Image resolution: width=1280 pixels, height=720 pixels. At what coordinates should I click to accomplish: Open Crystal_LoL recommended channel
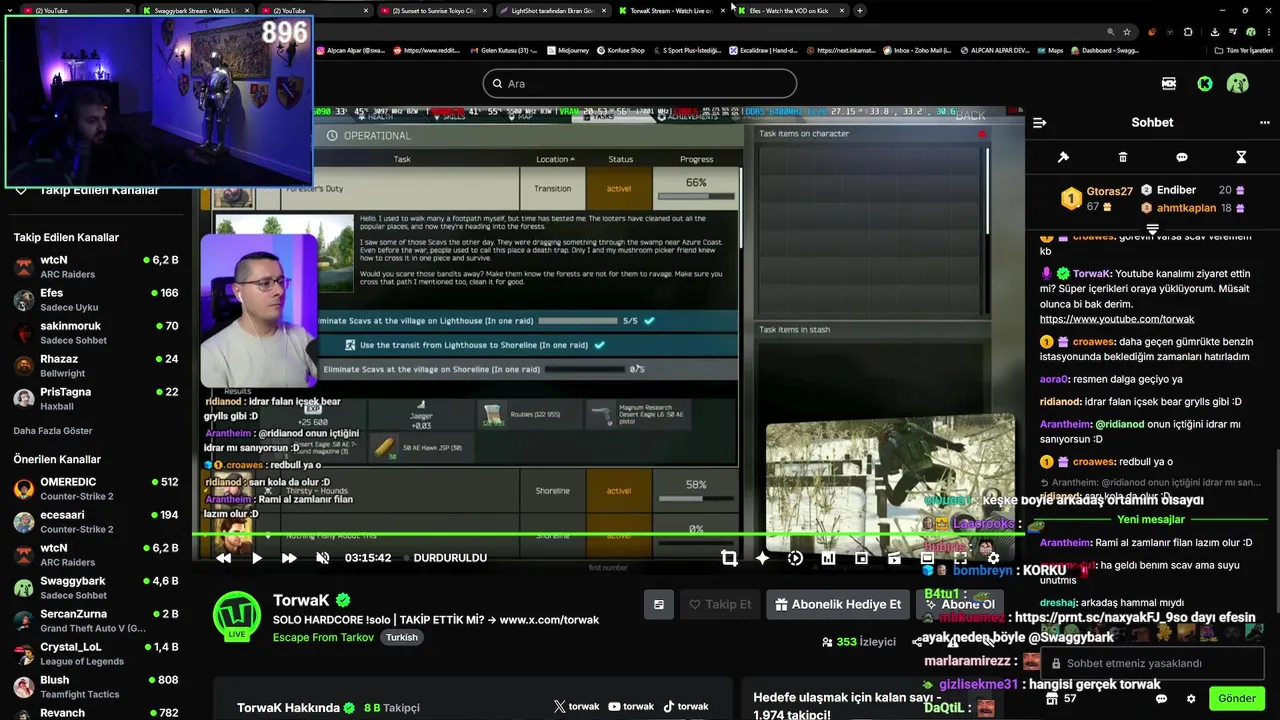pos(96,654)
